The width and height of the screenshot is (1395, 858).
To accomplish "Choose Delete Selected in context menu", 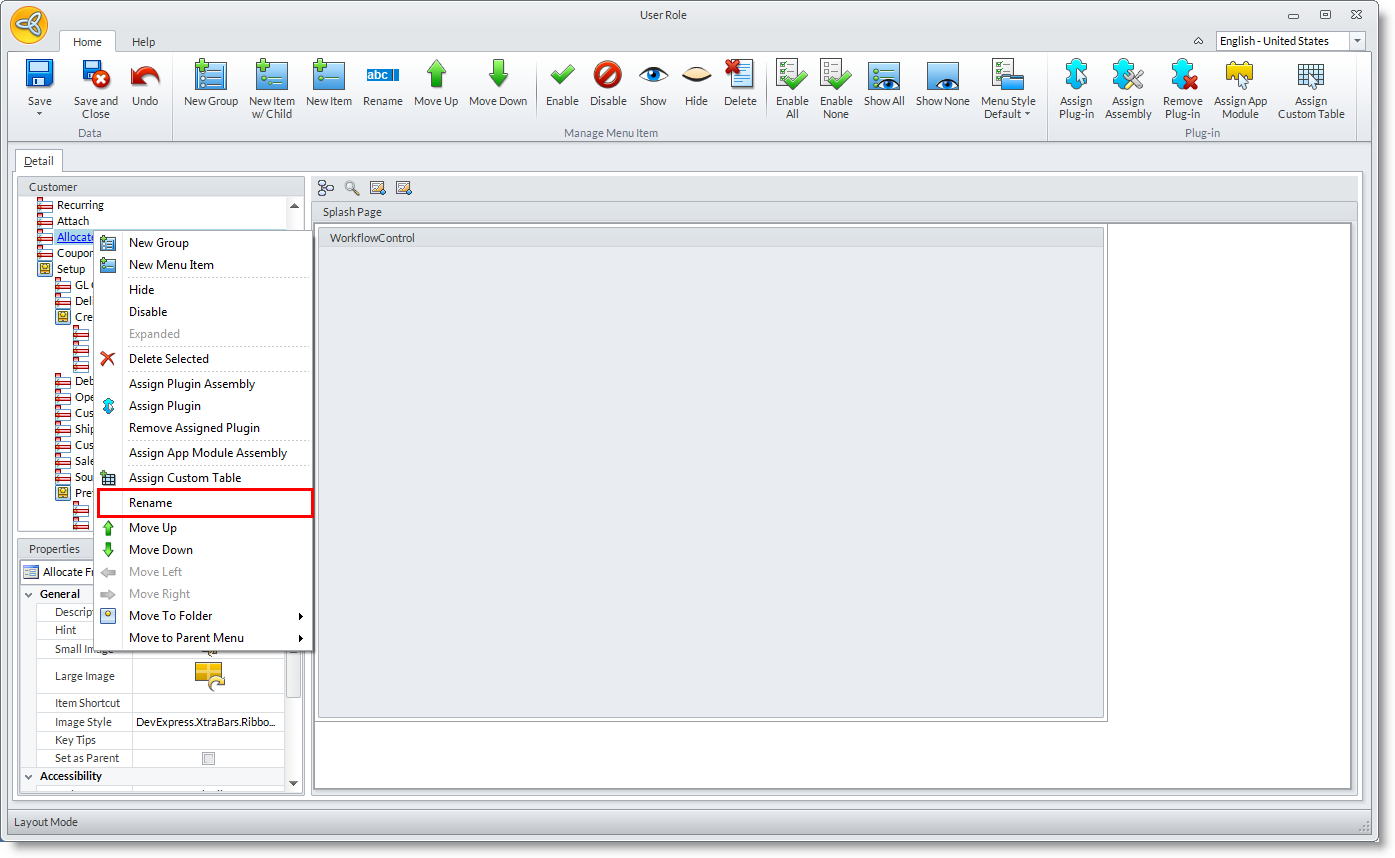I will tap(169, 359).
